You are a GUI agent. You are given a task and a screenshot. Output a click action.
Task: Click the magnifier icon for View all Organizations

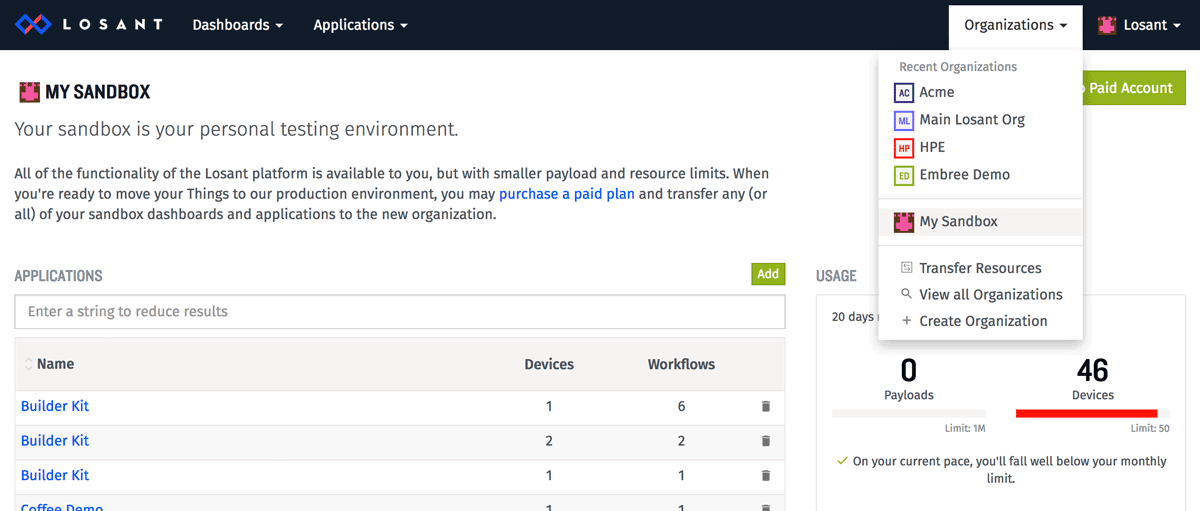click(x=907, y=294)
